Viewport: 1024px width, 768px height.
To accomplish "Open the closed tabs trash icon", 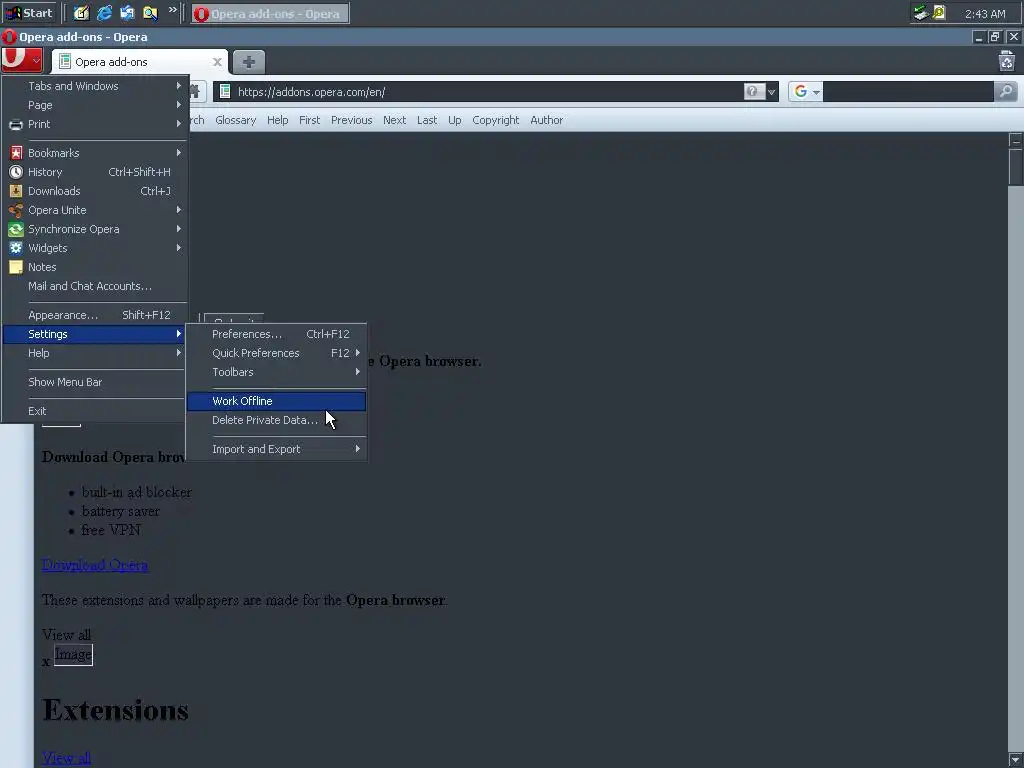I will point(1006,61).
